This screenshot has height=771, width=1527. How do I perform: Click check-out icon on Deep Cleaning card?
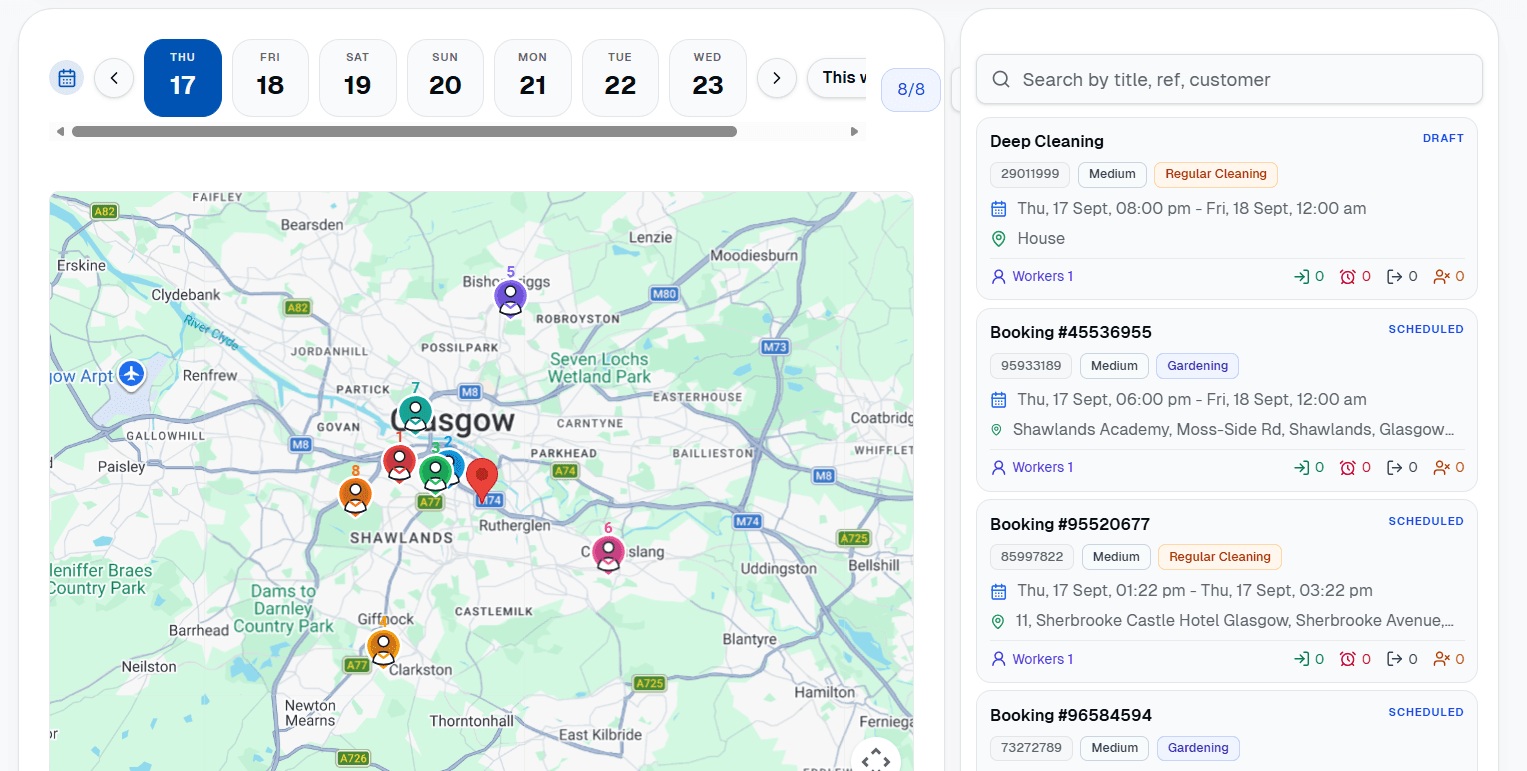[x=1395, y=276]
